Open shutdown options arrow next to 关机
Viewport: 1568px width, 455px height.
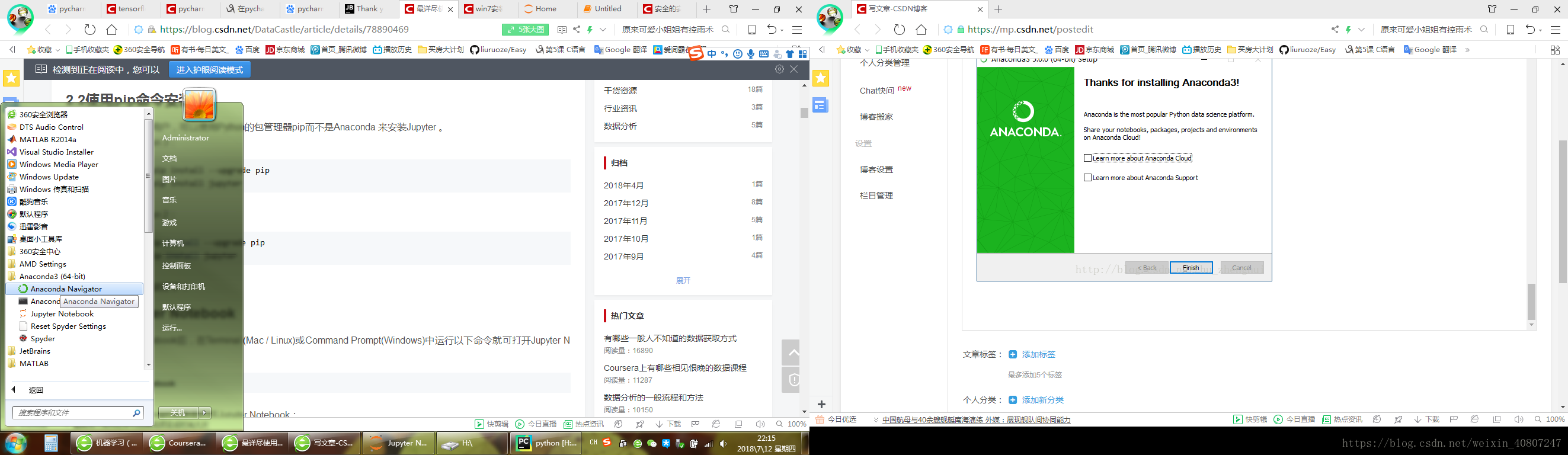[204, 412]
